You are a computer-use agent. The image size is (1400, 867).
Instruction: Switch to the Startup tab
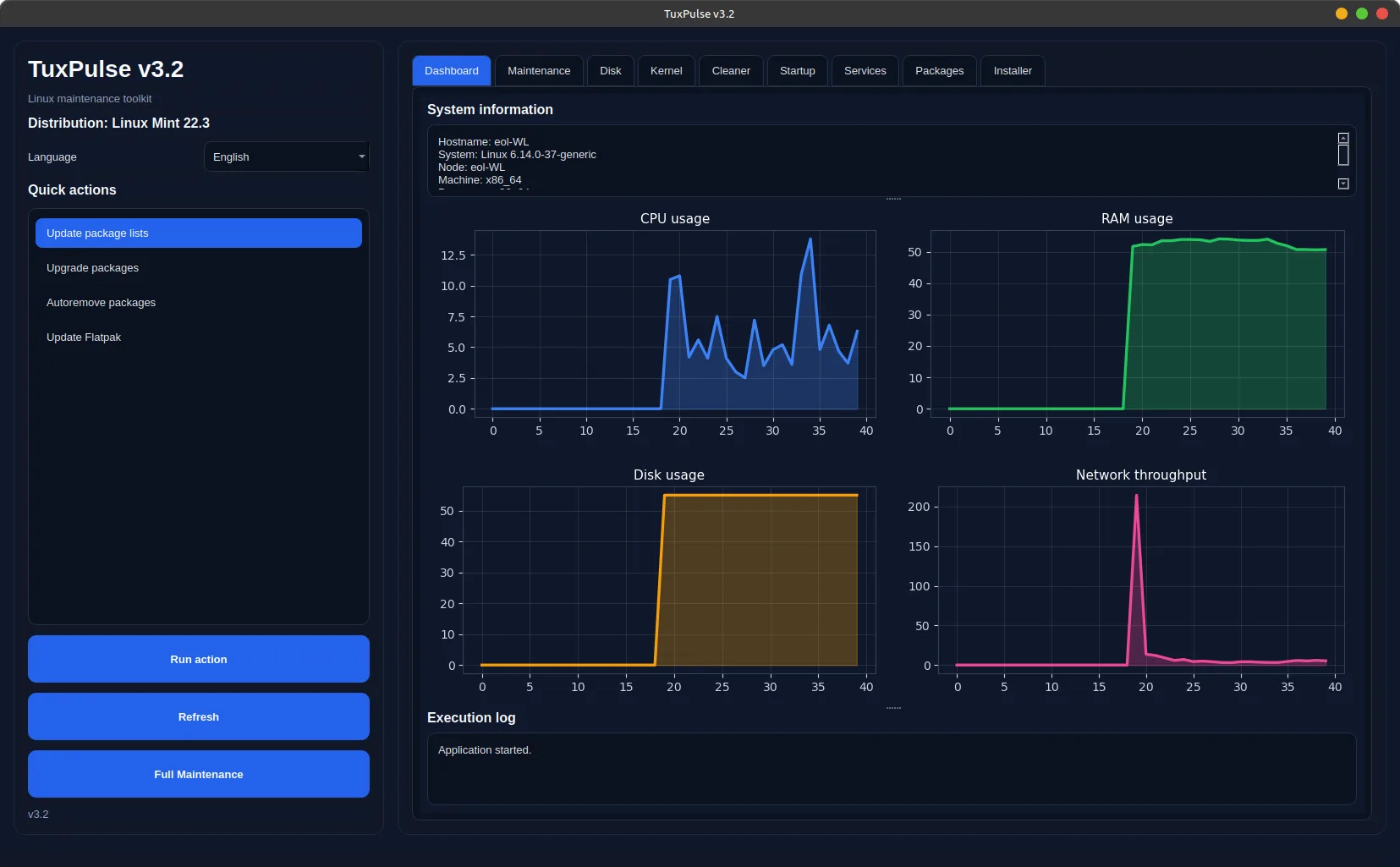[796, 71]
